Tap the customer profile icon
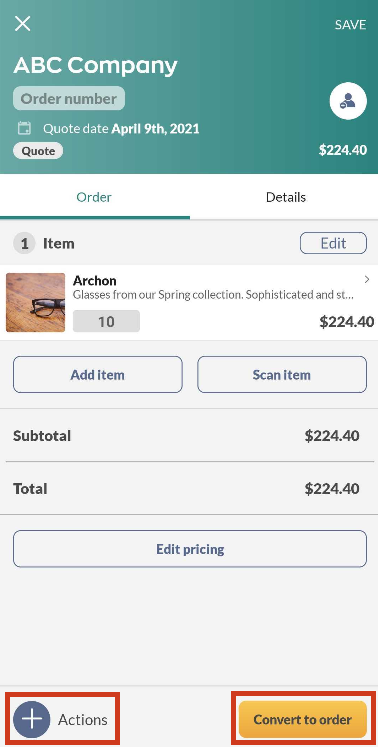378x747 pixels. 348,101
